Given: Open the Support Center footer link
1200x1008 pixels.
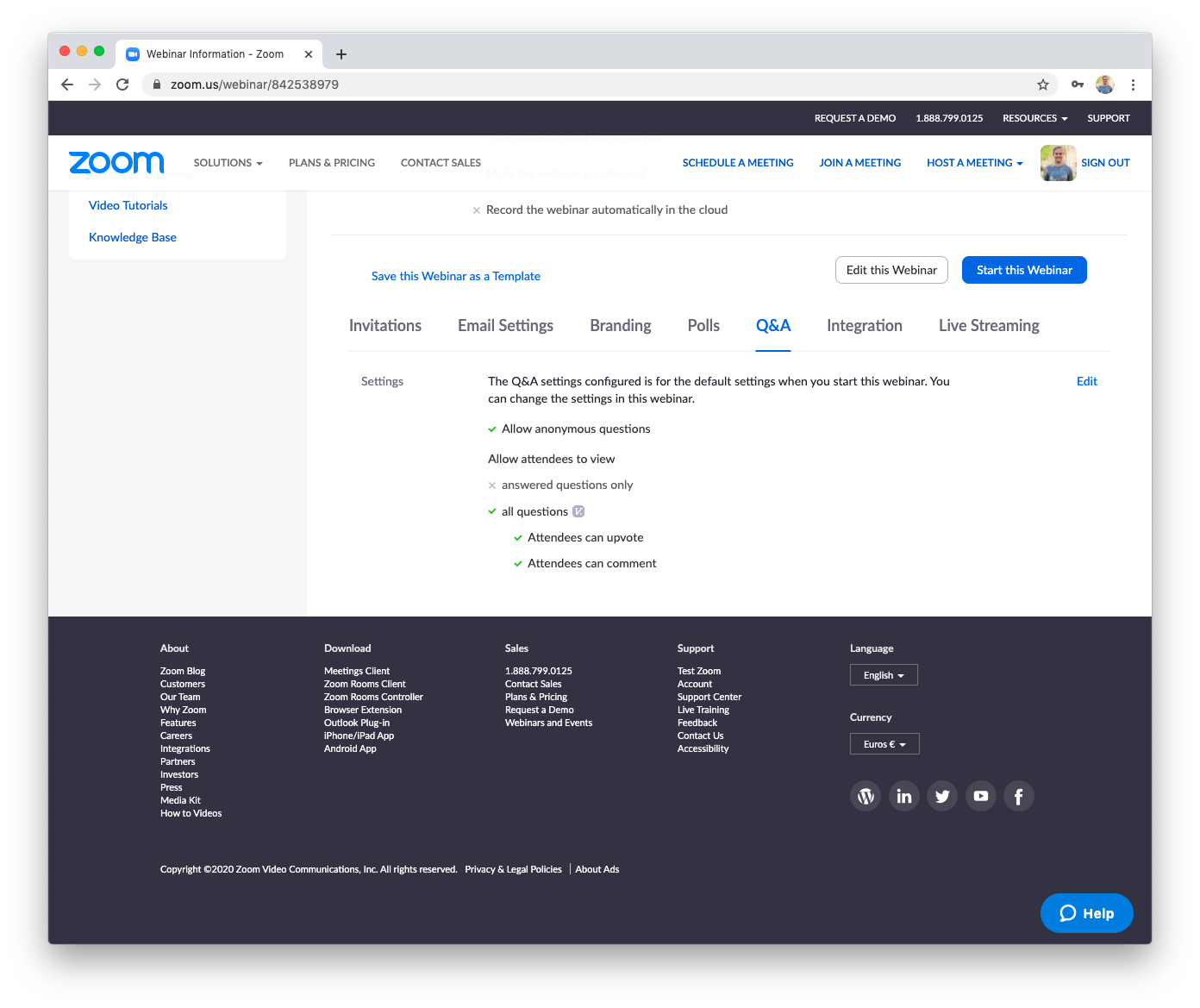Looking at the screenshot, I should [709, 697].
